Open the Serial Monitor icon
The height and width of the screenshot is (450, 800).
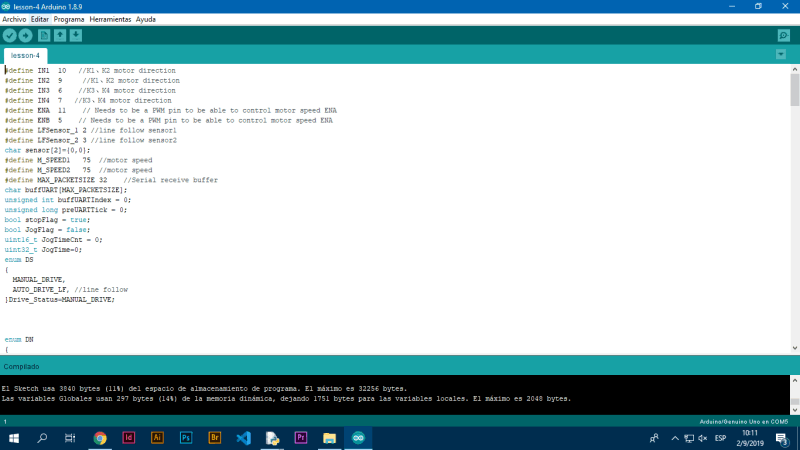[x=784, y=35]
